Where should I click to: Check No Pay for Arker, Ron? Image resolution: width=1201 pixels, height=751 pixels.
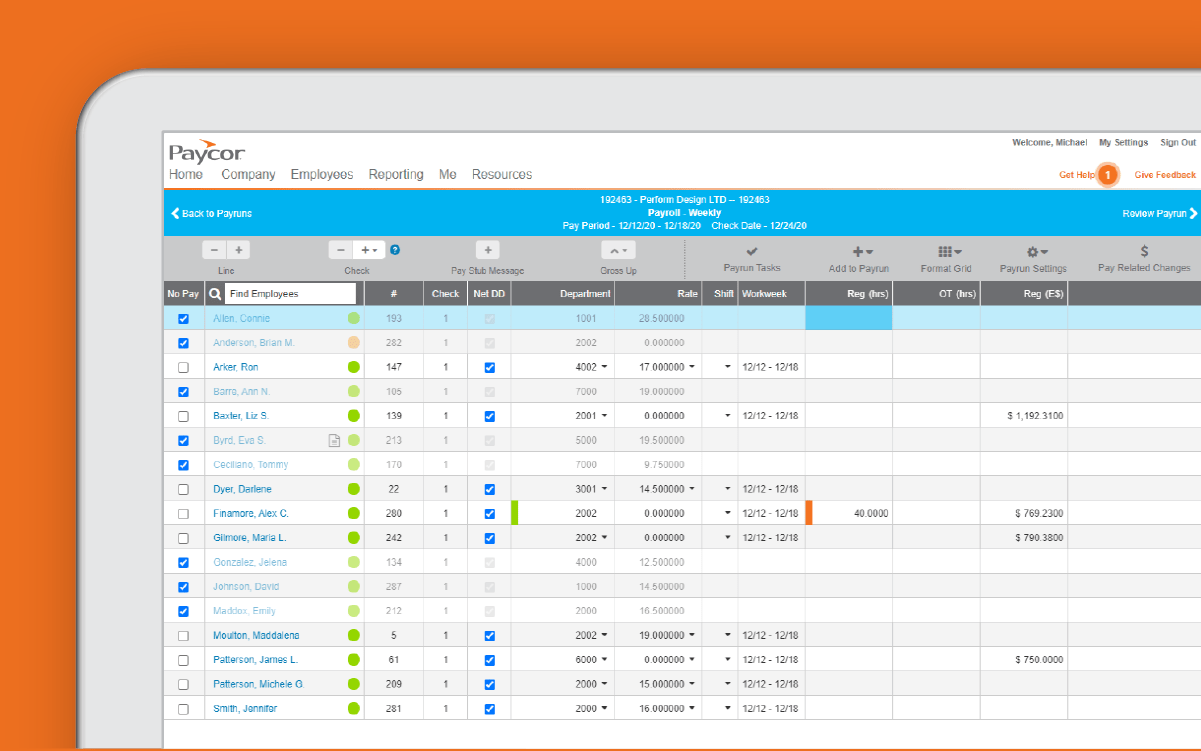coord(183,368)
